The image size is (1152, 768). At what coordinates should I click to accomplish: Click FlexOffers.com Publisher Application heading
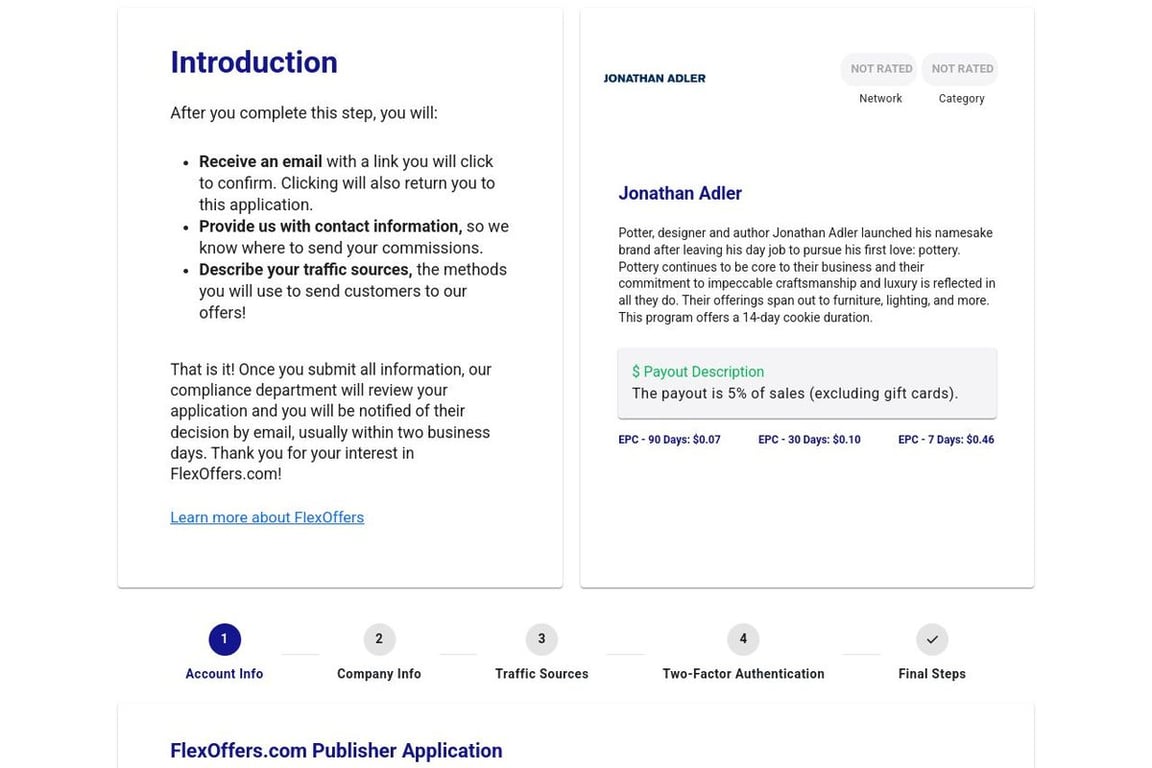click(336, 750)
